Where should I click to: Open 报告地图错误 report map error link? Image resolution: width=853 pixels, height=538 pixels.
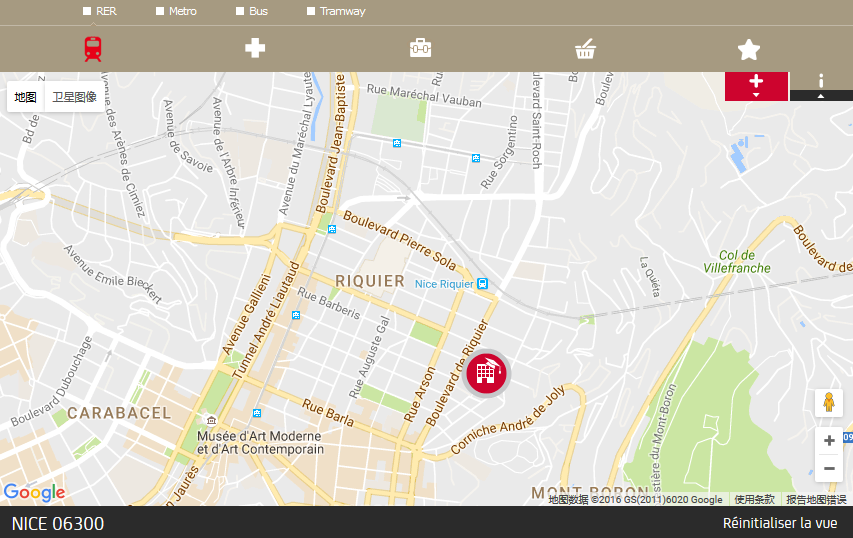(816, 499)
